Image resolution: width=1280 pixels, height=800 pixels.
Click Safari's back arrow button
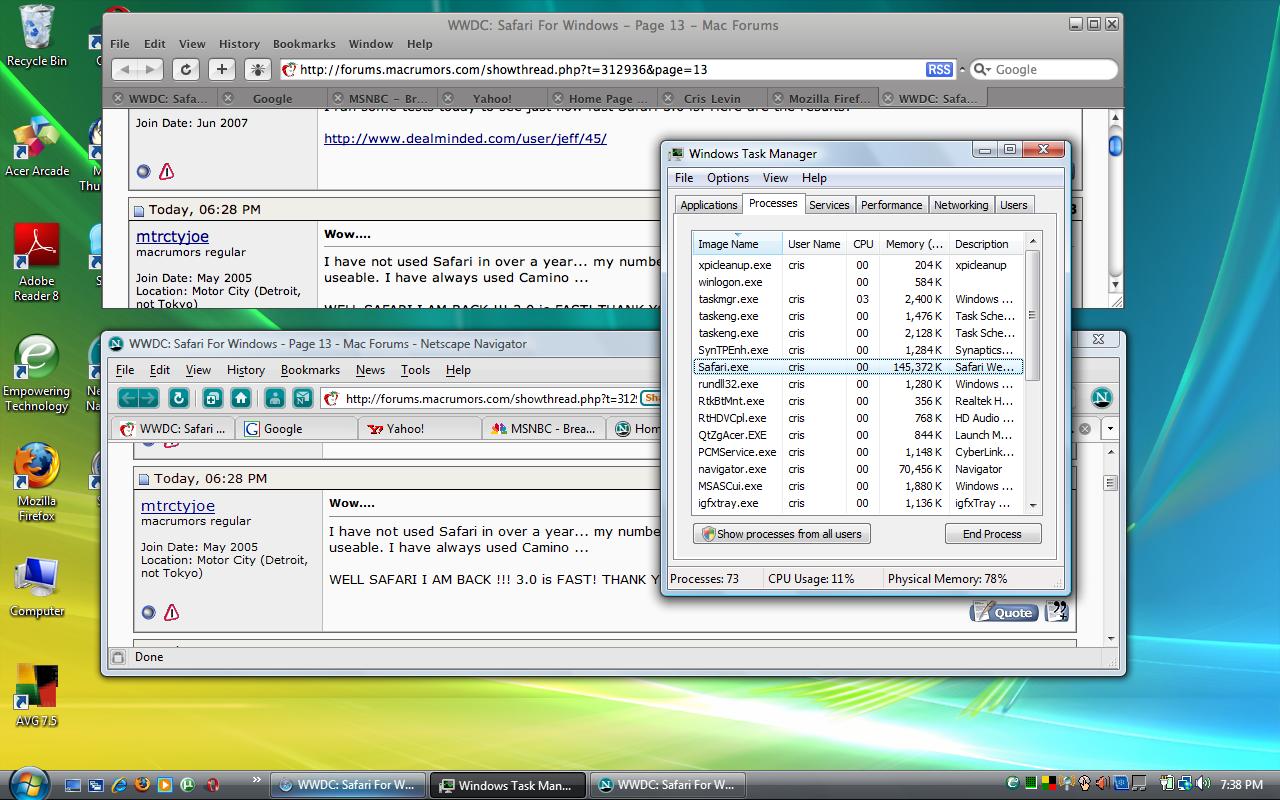point(124,69)
